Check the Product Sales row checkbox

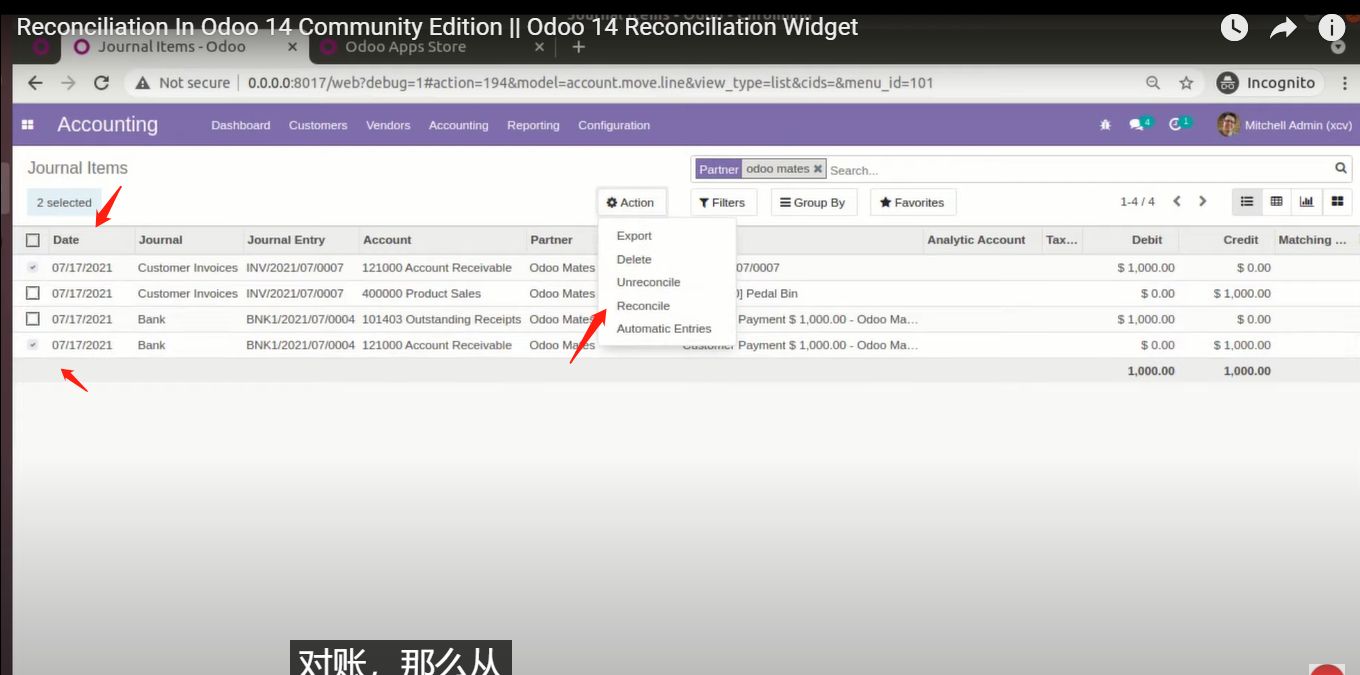point(33,293)
